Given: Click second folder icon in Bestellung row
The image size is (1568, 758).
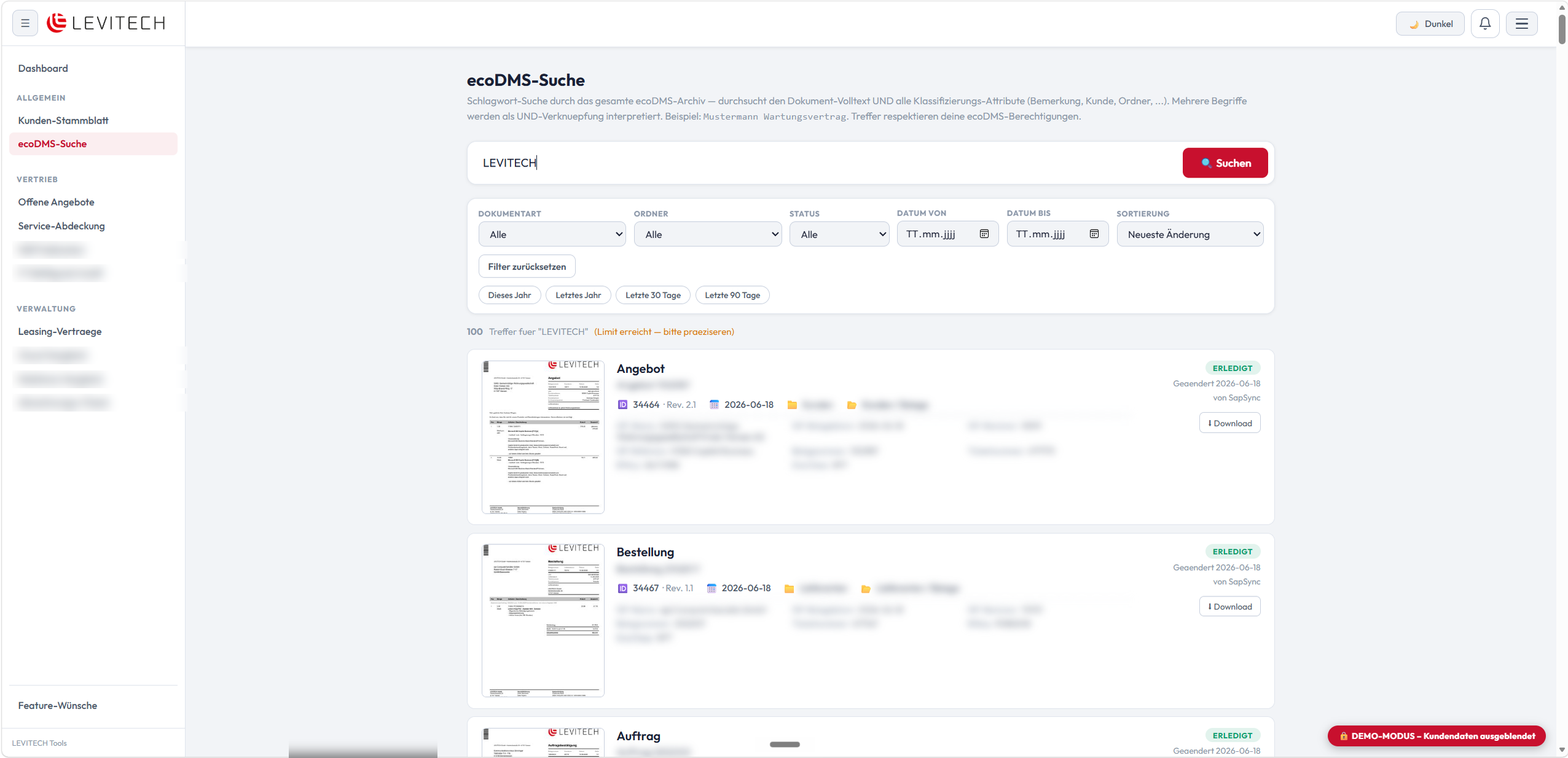Looking at the screenshot, I should 866,589.
